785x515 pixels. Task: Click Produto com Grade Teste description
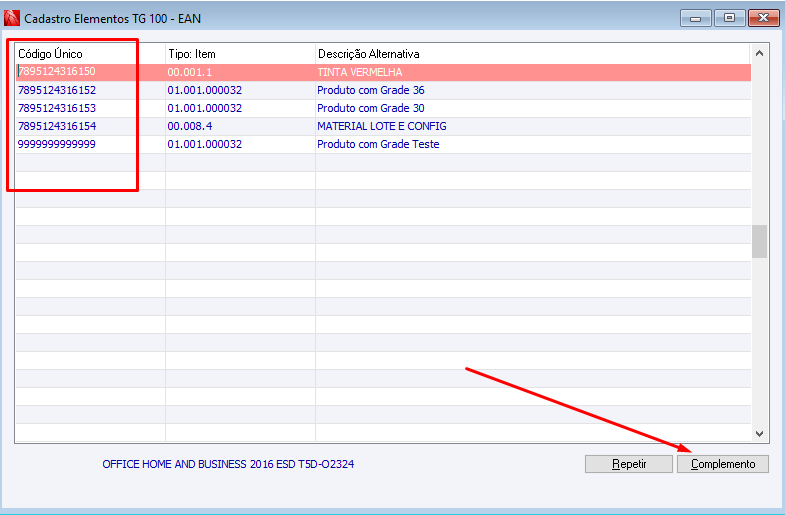click(378, 144)
